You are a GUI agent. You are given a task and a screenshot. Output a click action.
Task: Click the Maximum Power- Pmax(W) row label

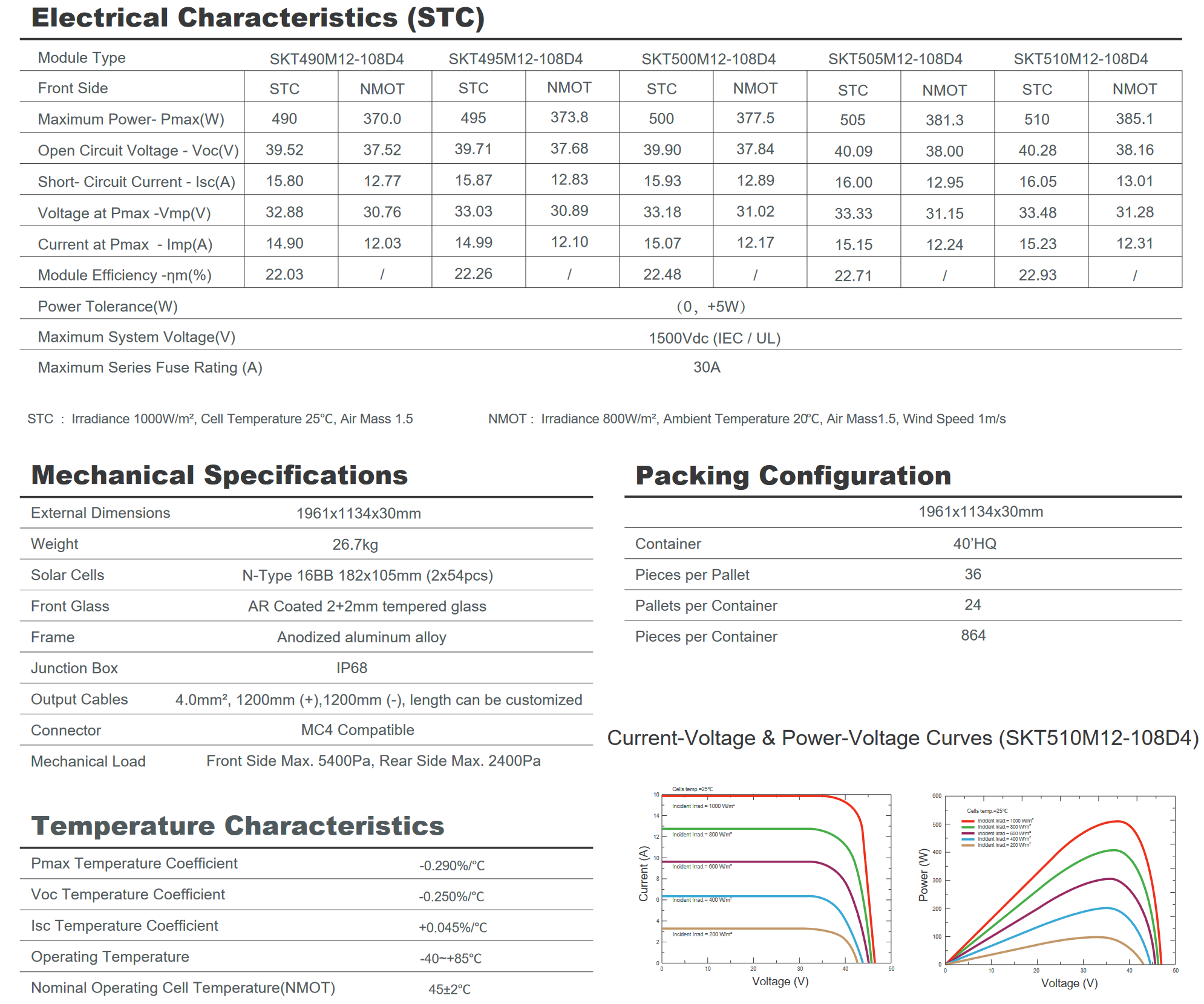coord(131,119)
